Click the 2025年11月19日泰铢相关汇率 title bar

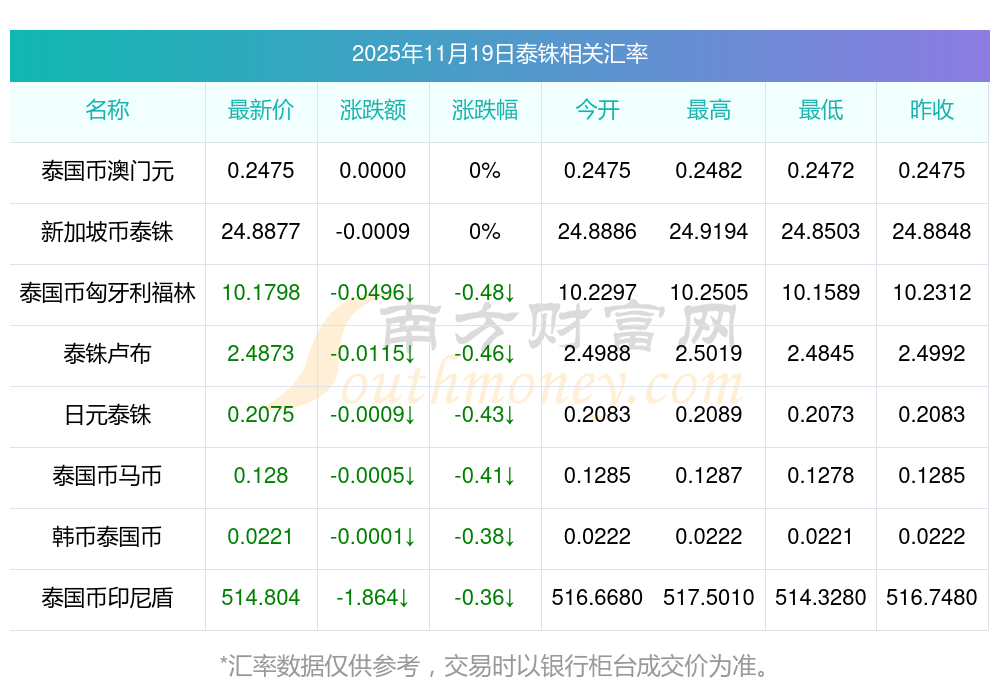click(499, 54)
